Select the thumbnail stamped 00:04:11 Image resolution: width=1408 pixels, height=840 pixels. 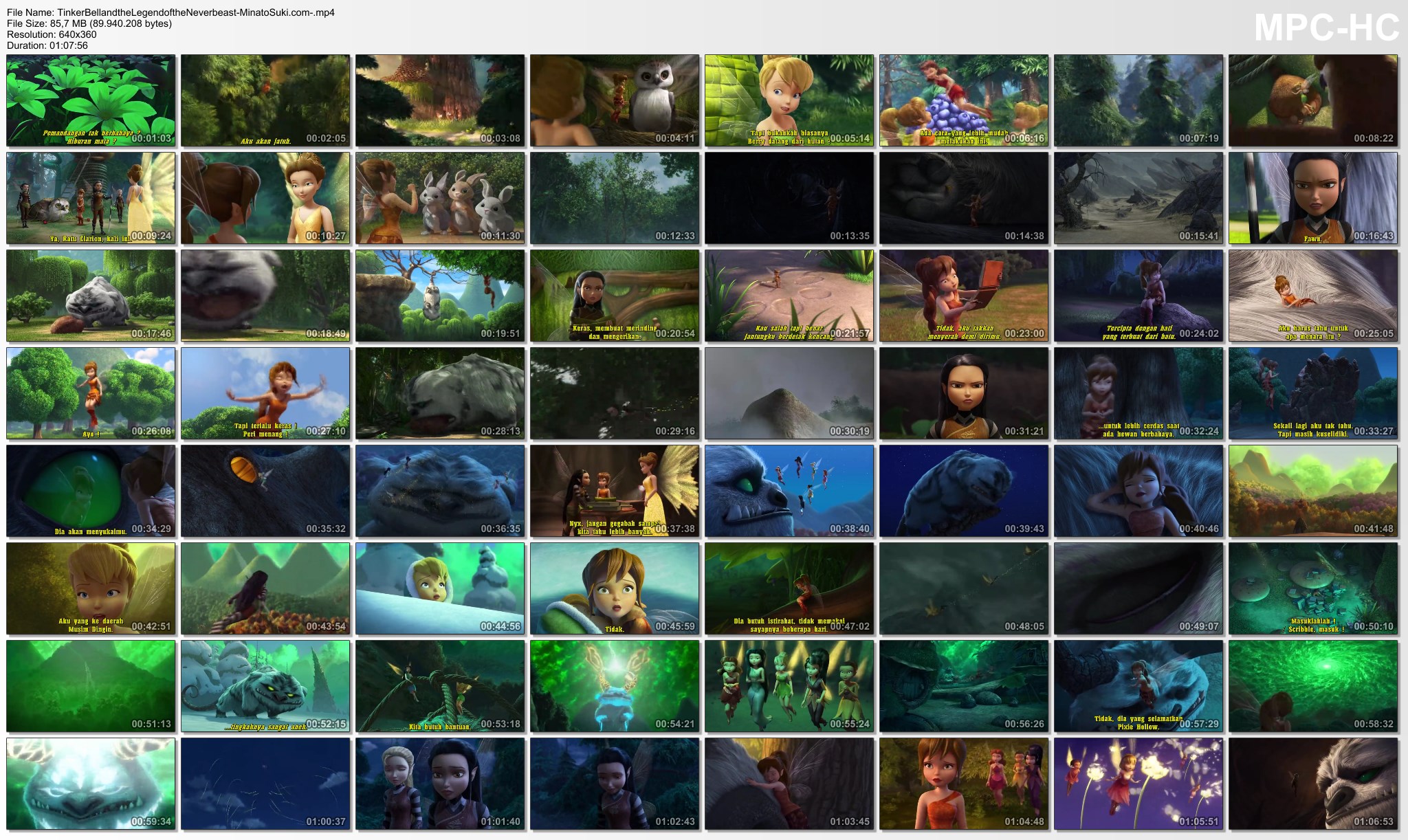coord(615,100)
